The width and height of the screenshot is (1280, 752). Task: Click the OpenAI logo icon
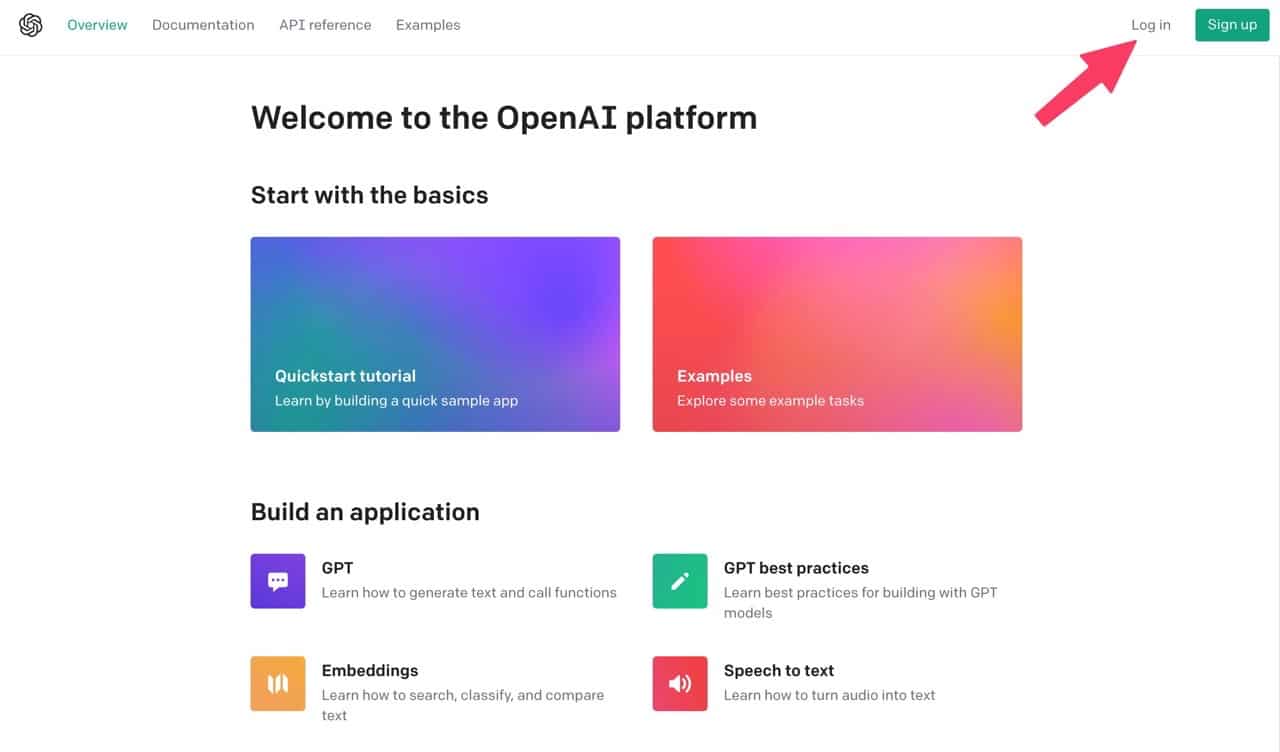pos(31,25)
